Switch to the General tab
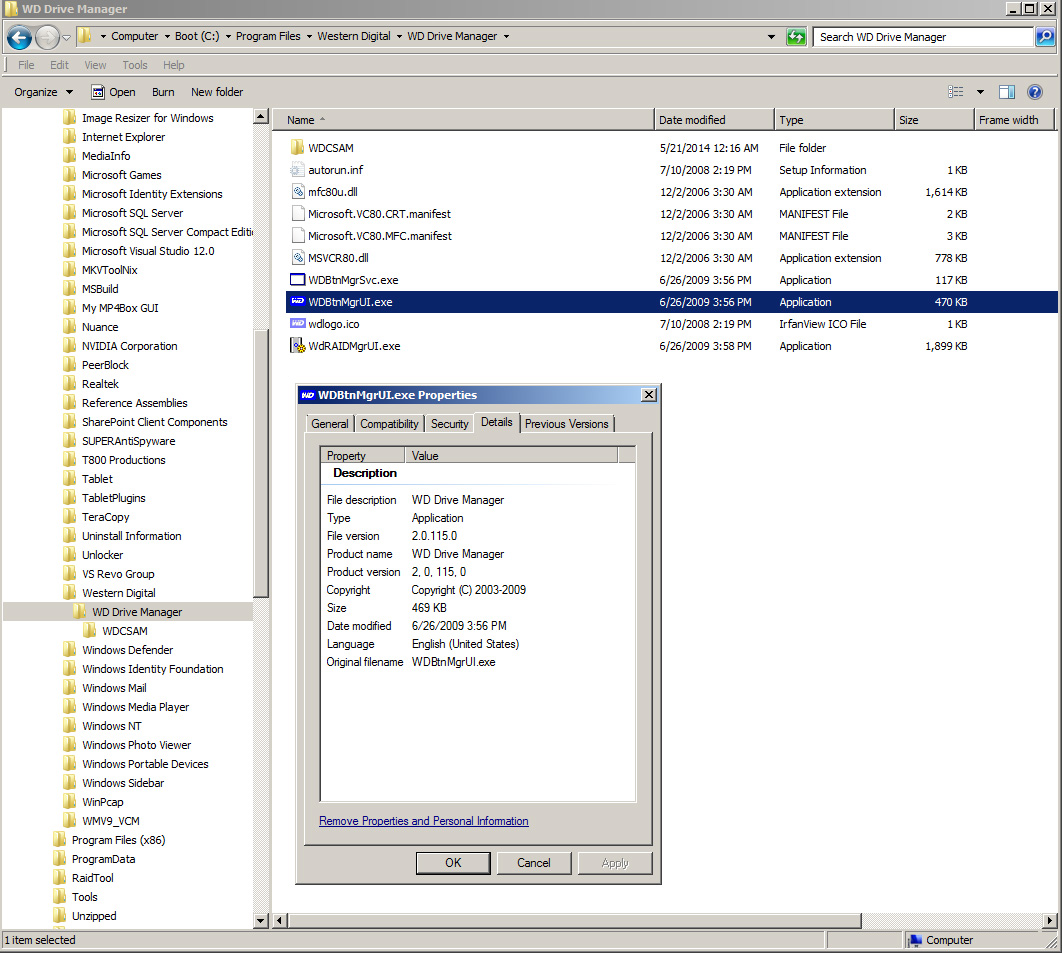This screenshot has width=1062, height=953. point(330,424)
